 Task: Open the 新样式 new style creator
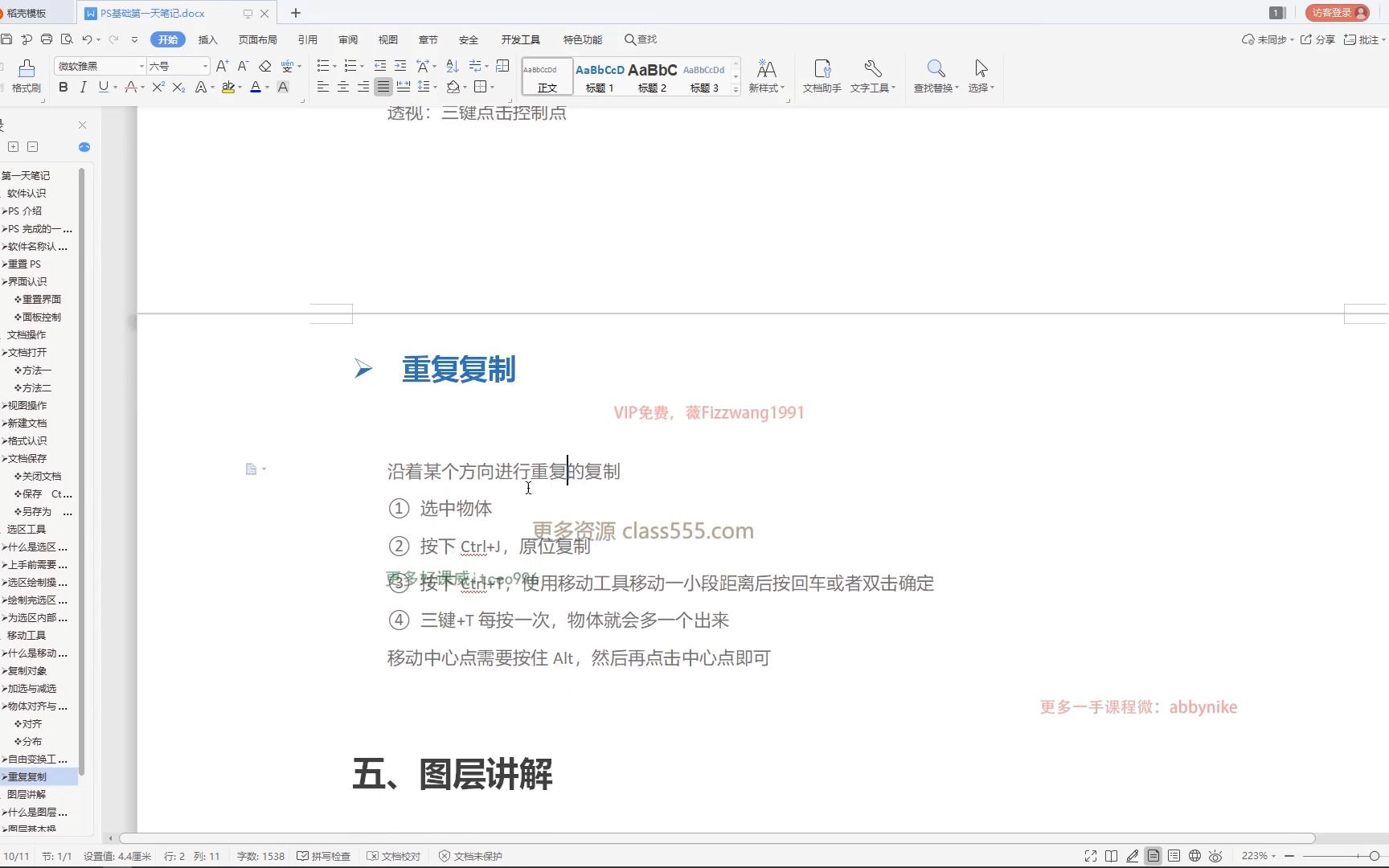[x=766, y=76]
